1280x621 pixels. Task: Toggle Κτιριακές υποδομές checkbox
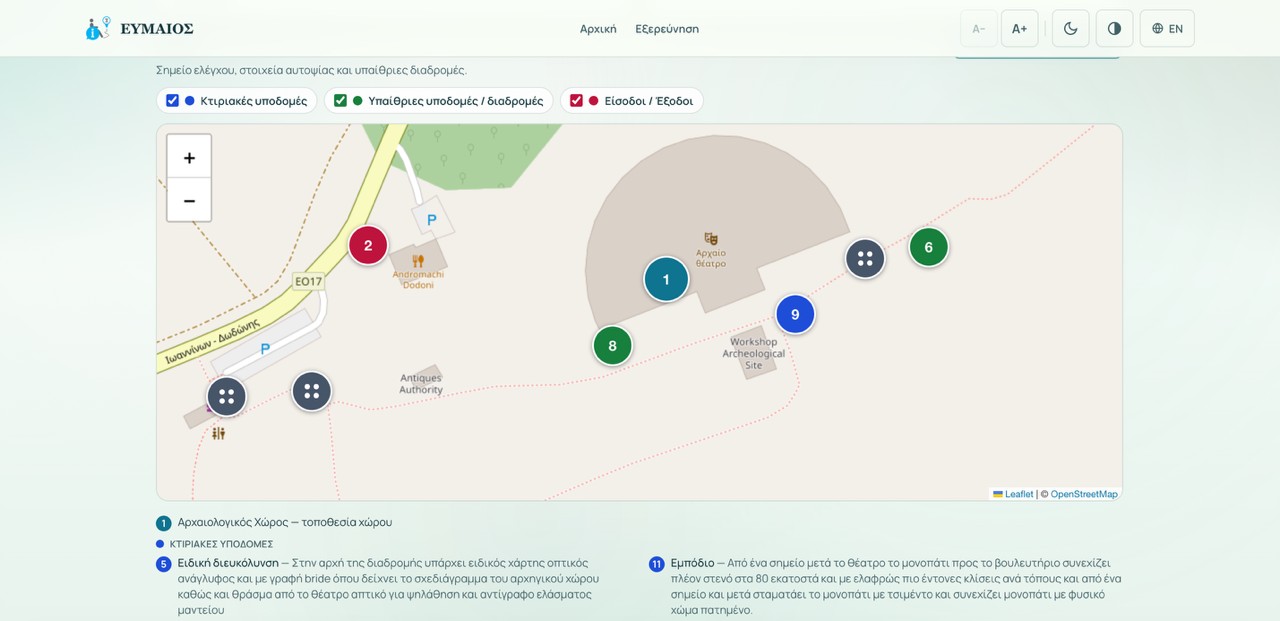tap(172, 100)
